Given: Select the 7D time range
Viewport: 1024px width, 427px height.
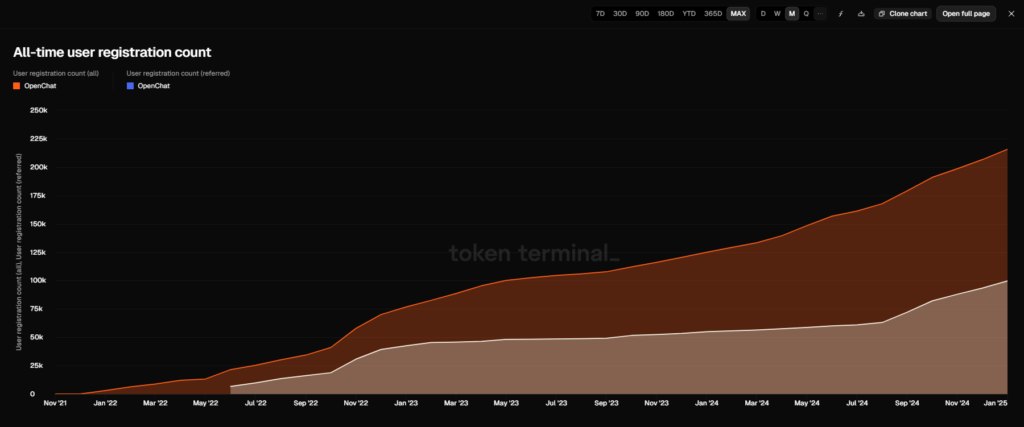Looking at the screenshot, I should tap(600, 14).
